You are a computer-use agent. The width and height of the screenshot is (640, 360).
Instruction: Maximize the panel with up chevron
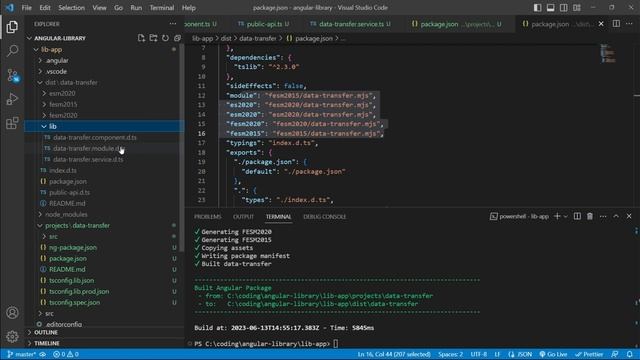click(x=616, y=216)
